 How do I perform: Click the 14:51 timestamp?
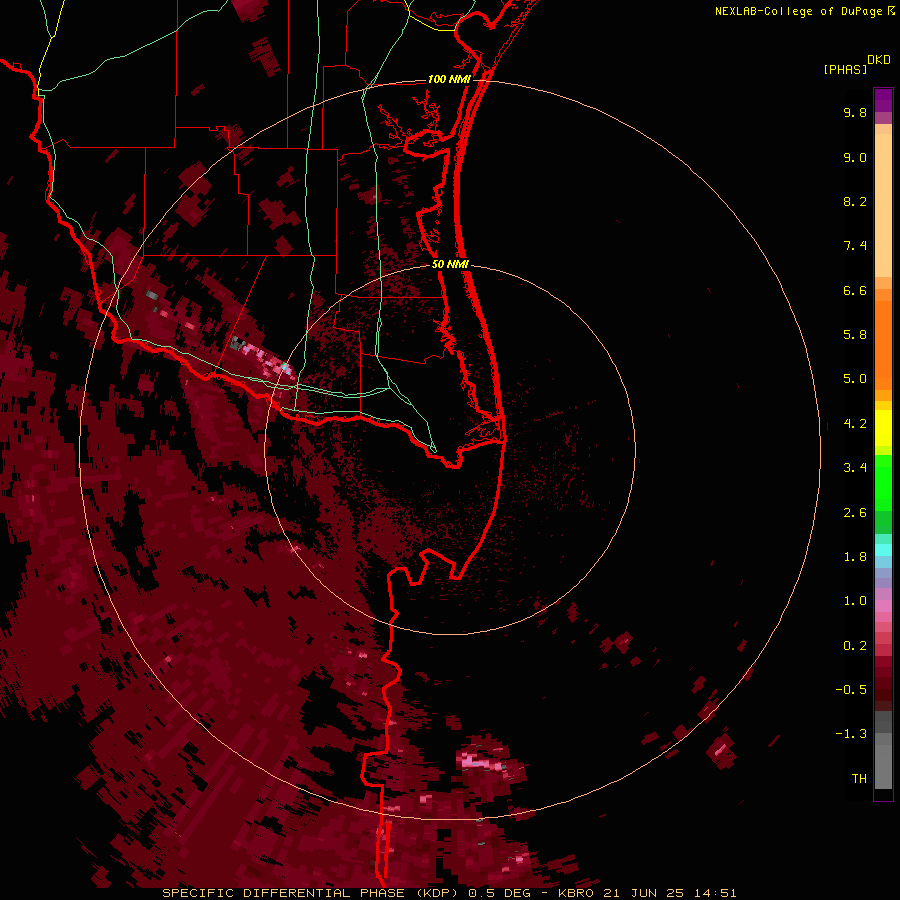(716, 893)
